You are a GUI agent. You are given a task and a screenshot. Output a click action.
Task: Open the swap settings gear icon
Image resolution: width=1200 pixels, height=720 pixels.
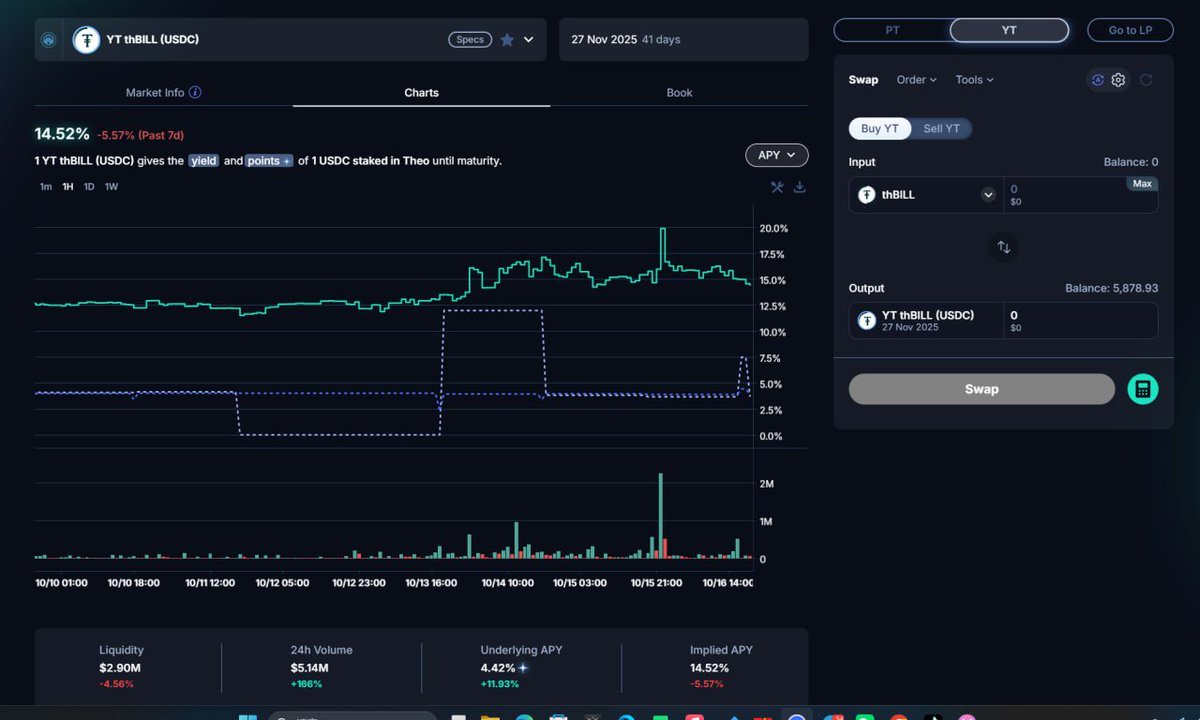[x=1118, y=80]
